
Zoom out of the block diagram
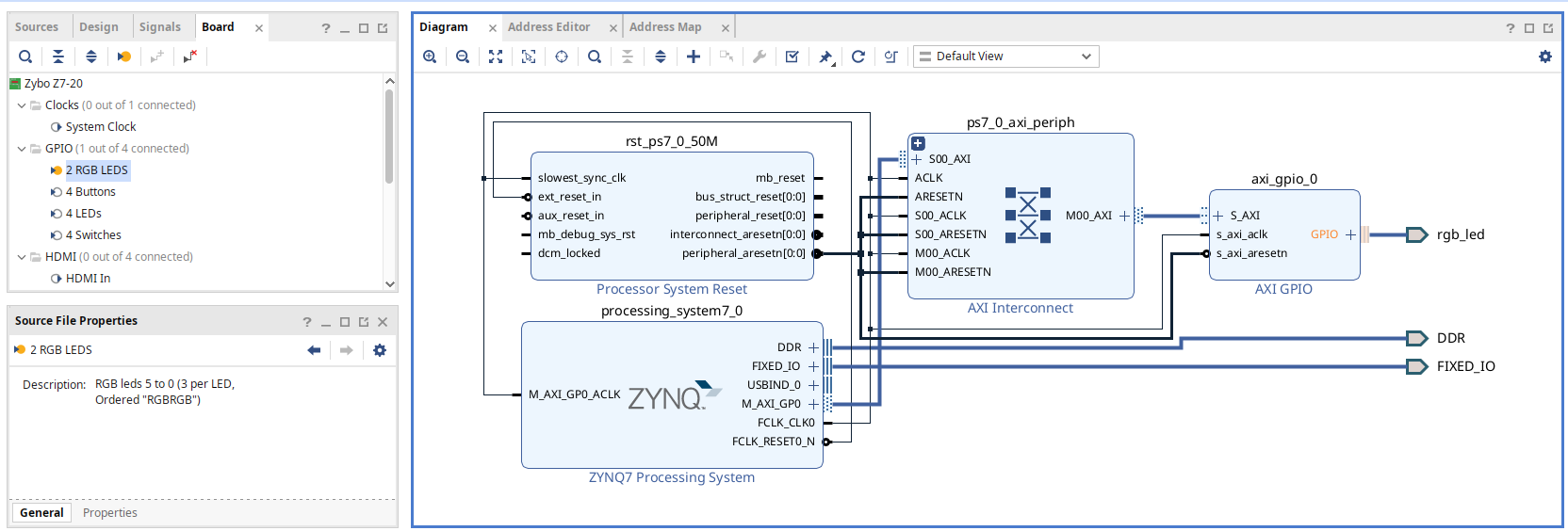click(x=463, y=56)
